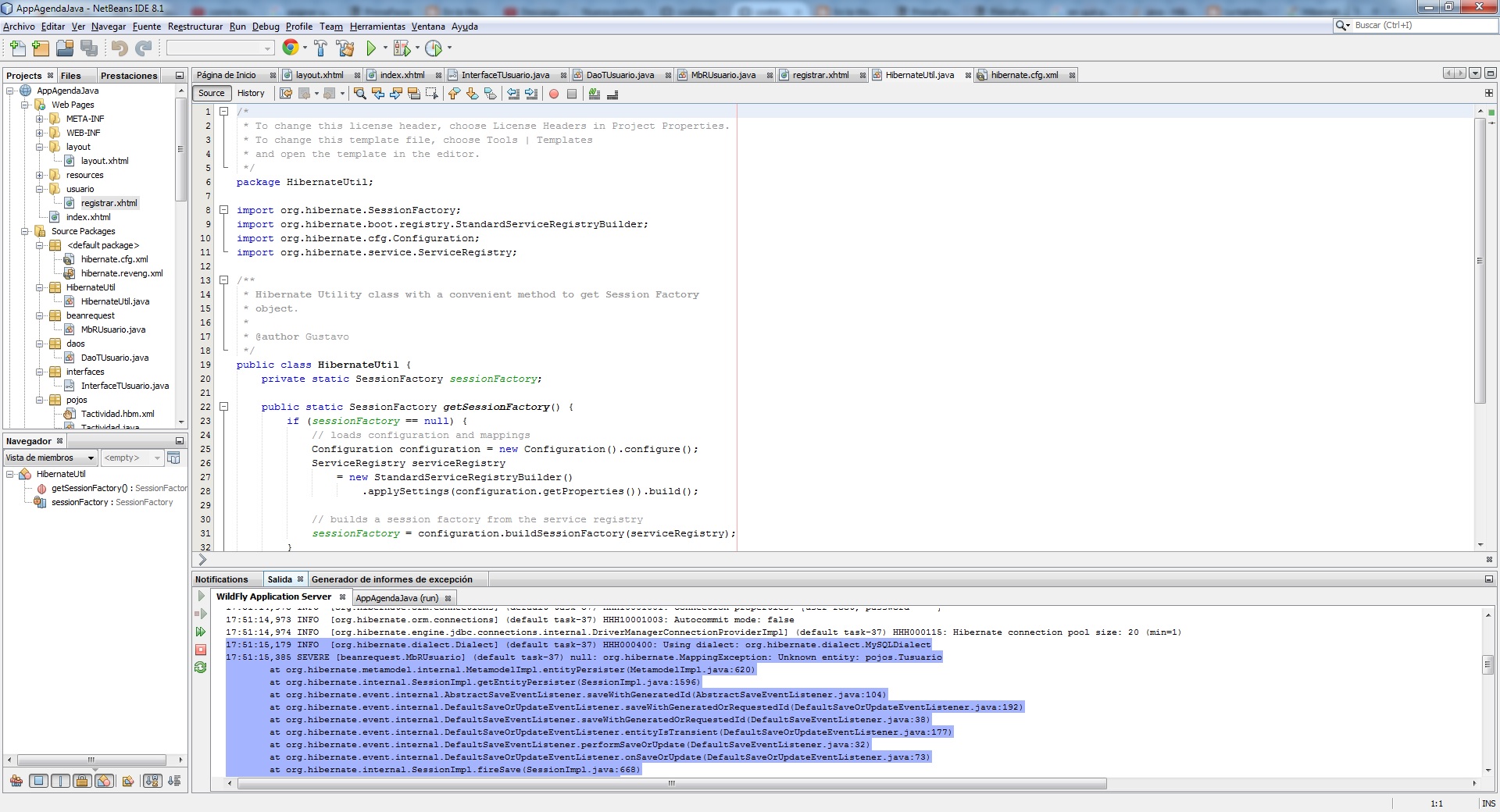This screenshot has width=1500, height=812.
Task: Toggle Sort by Source in Navigator
Action: point(174,781)
